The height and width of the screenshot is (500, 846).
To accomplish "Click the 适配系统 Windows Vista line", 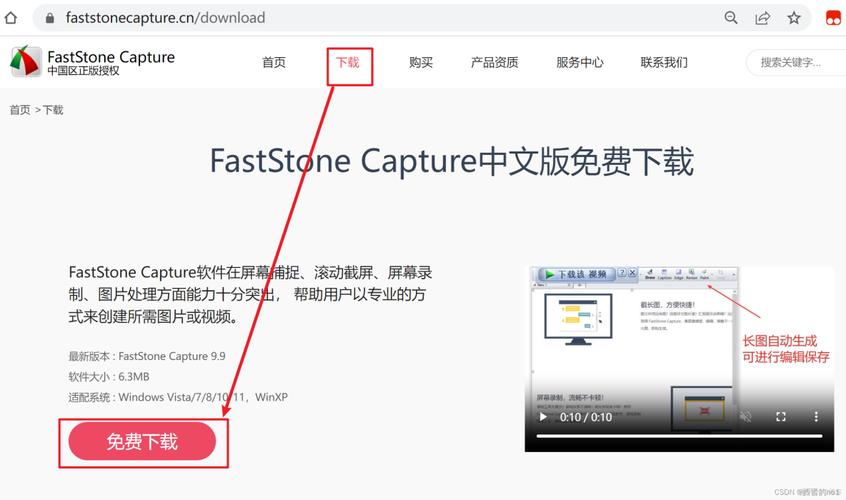I will coord(178,397).
